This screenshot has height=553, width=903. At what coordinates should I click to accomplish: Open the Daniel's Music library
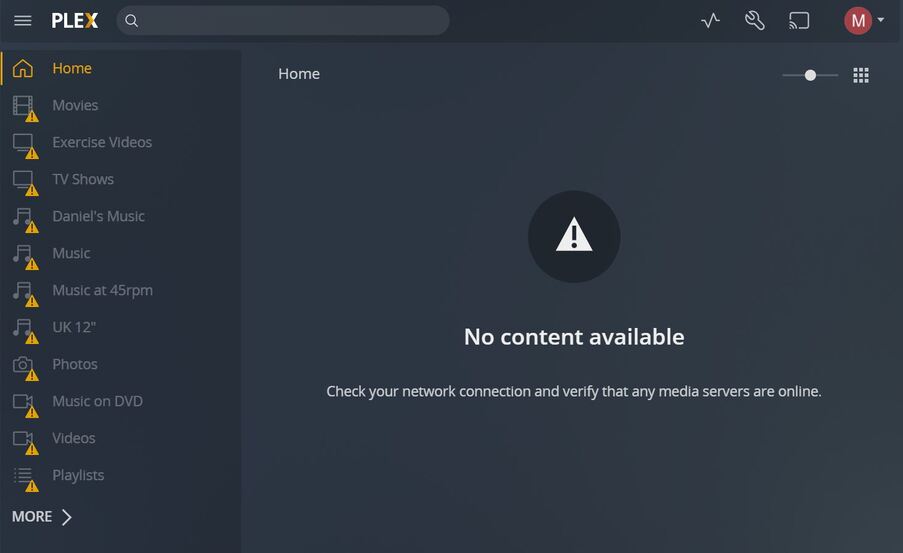(98, 216)
